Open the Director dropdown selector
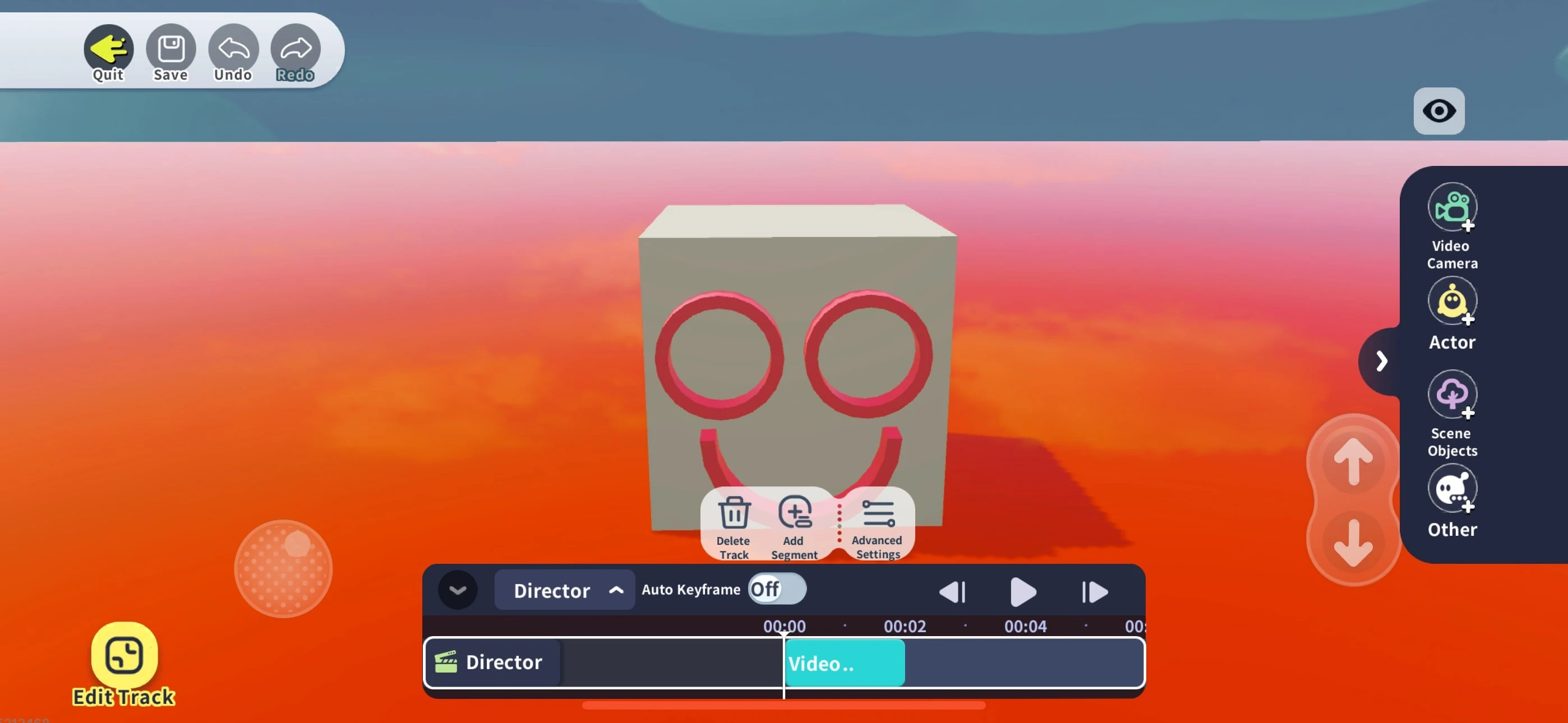The width and height of the screenshot is (1568, 723). coord(564,590)
